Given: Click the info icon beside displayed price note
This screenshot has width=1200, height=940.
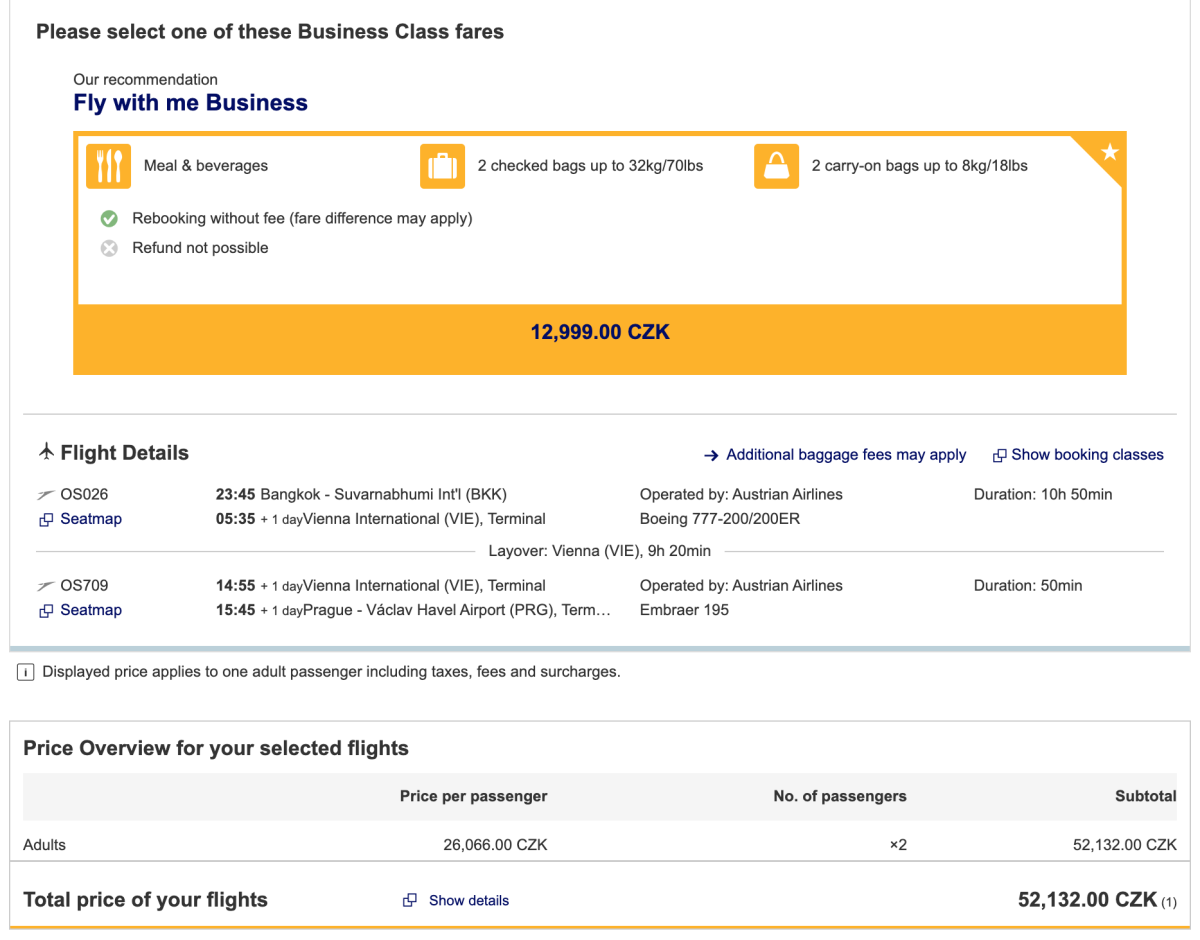Looking at the screenshot, I should coord(25,673).
